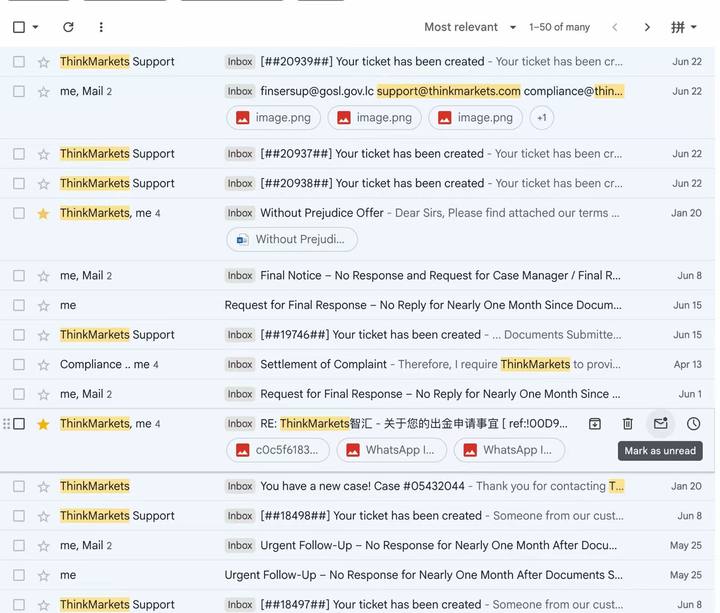Open the third image.png attachment
Screen dimensions: 720x613
coord(475,118)
